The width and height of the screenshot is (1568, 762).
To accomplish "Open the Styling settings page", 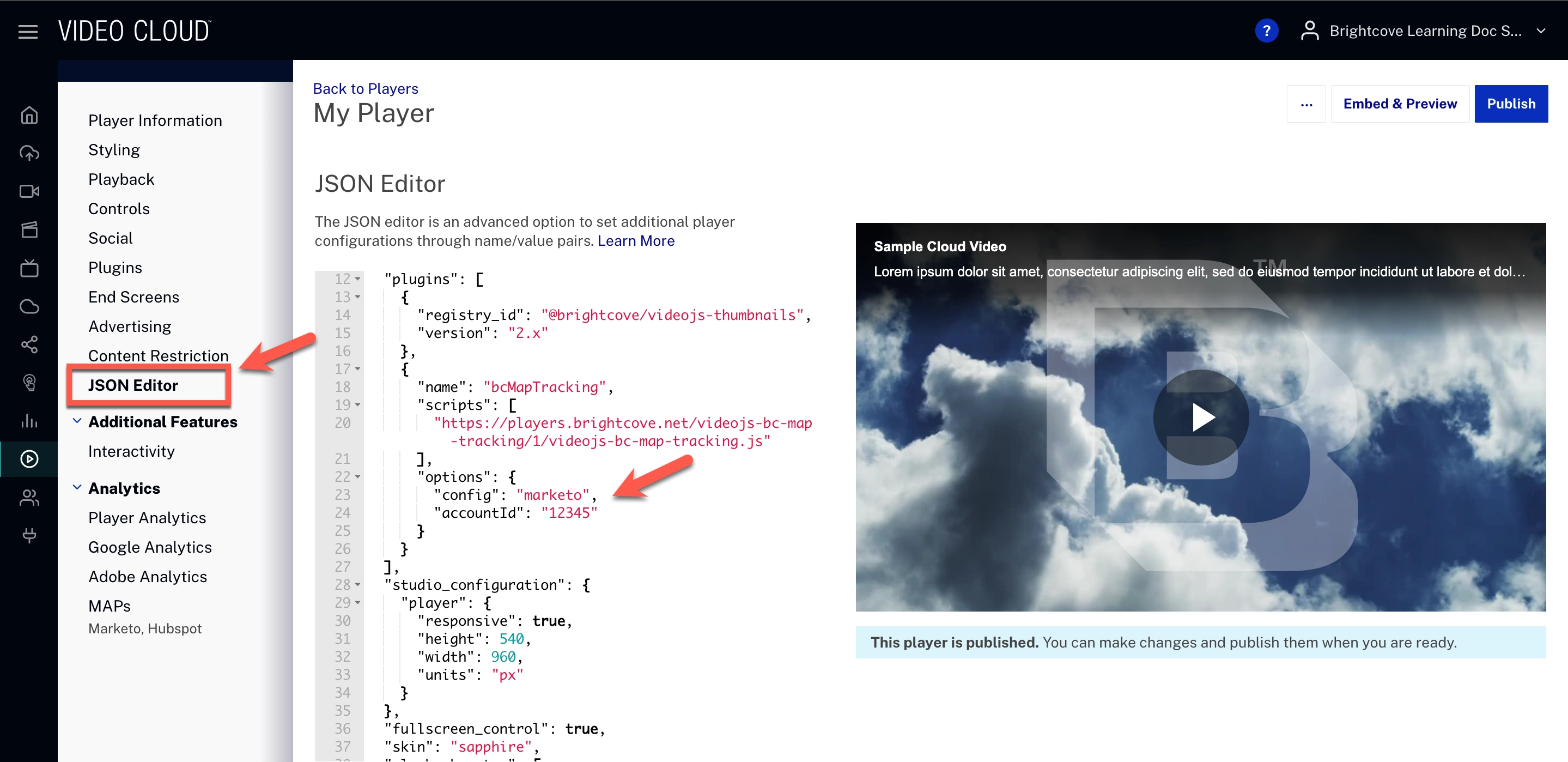I will pyautogui.click(x=114, y=150).
